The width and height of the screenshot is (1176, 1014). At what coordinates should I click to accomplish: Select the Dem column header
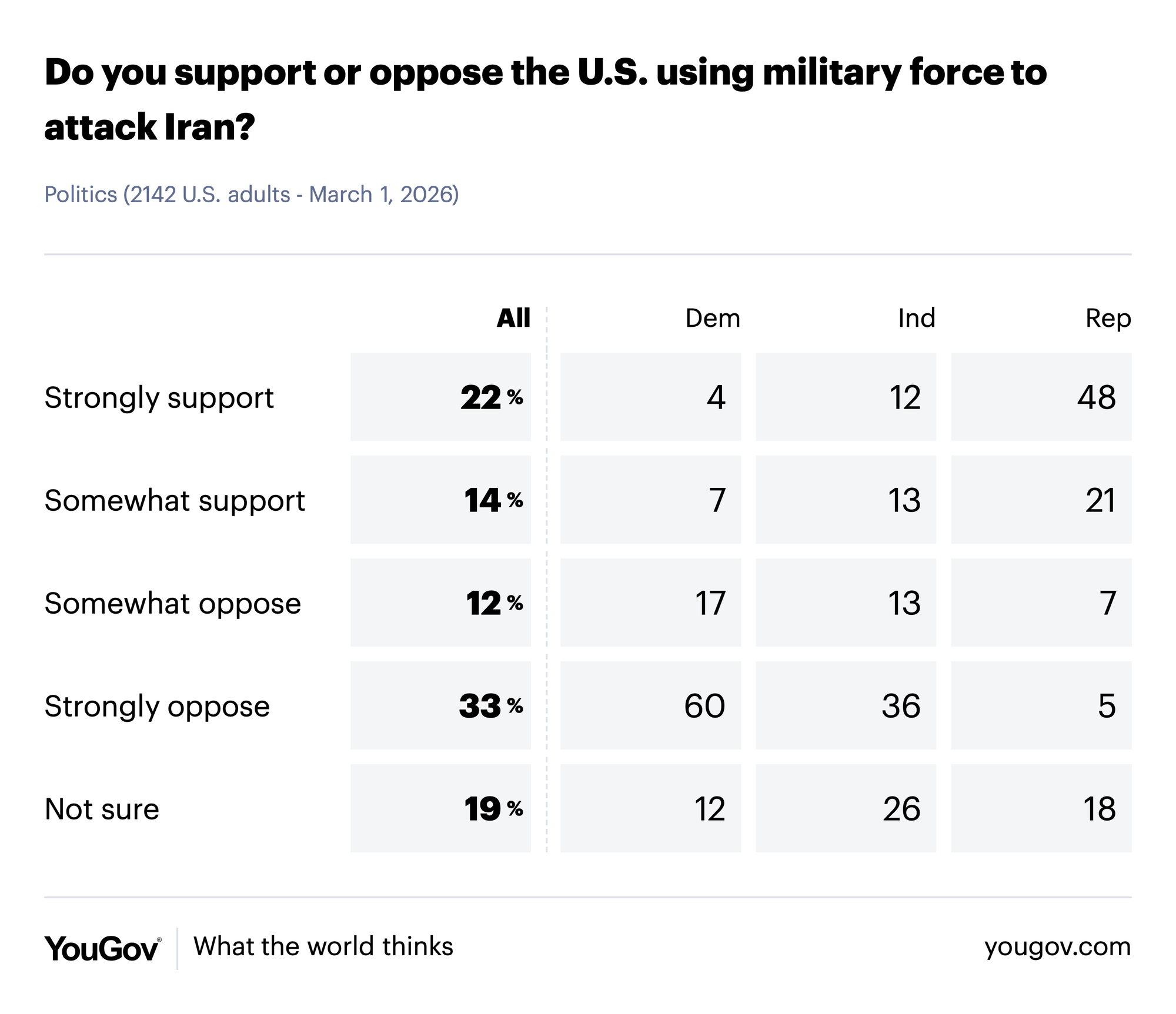click(x=713, y=319)
